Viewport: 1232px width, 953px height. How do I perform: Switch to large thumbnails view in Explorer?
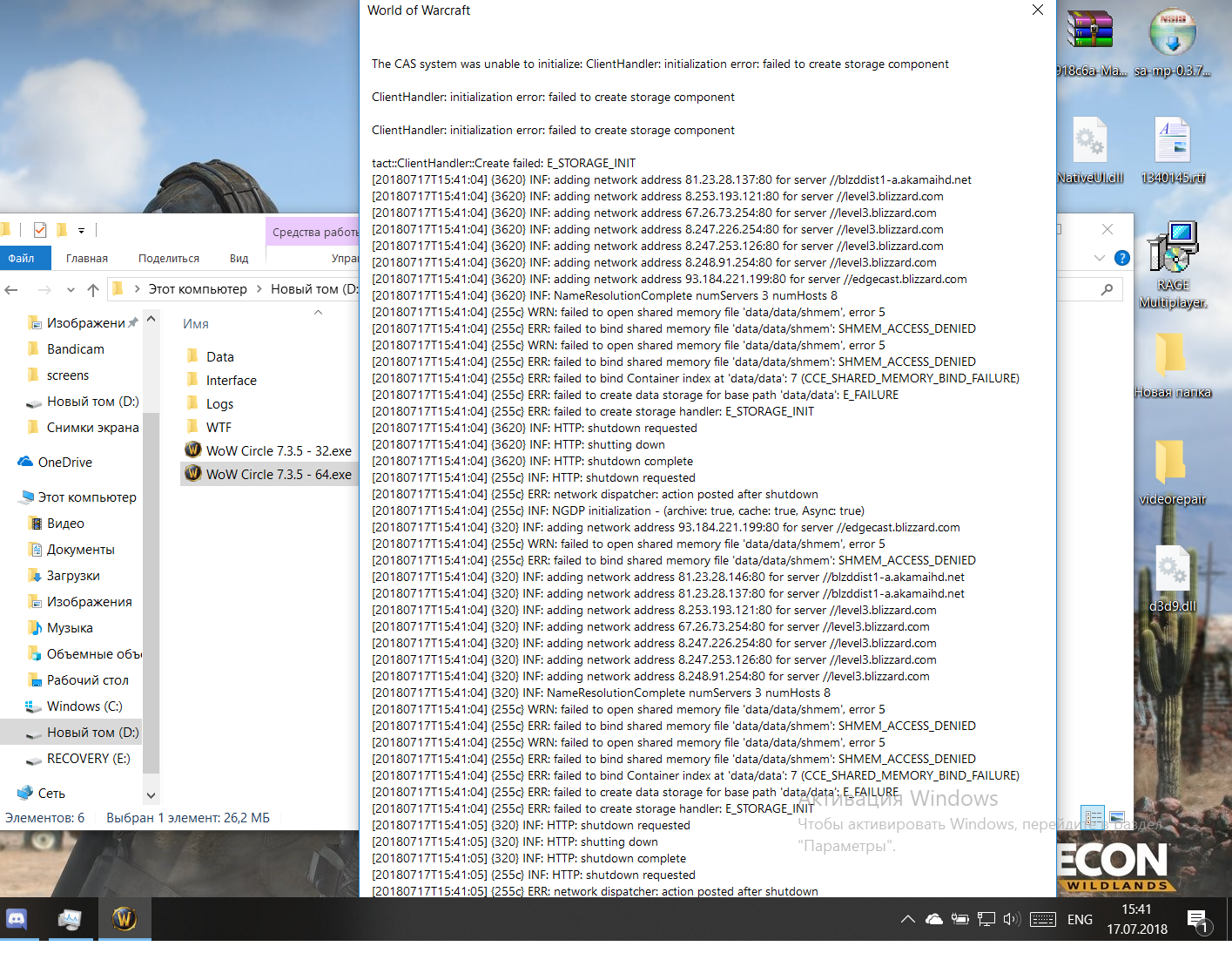tap(1117, 818)
